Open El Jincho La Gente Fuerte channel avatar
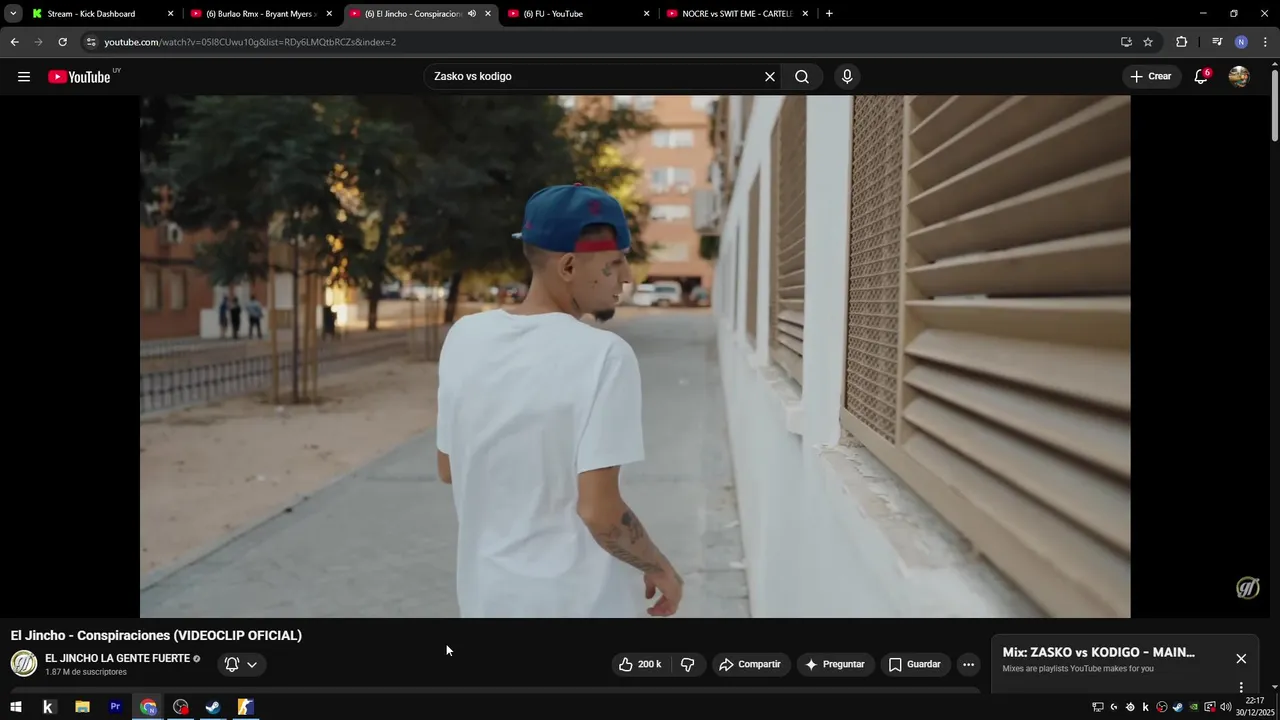This screenshot has height=720, width=1280. [24, 663]
